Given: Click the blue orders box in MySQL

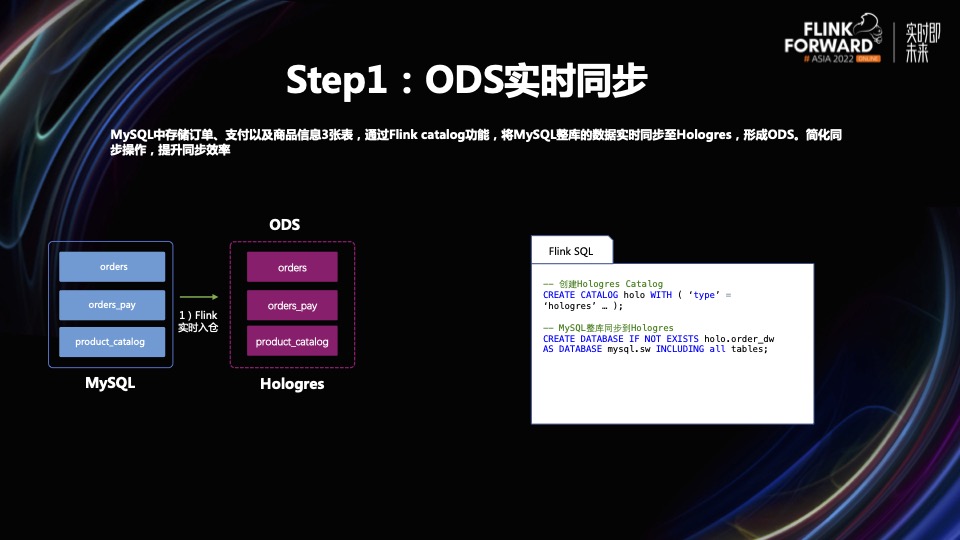Looking at the screenshot, I should (112, 267).
